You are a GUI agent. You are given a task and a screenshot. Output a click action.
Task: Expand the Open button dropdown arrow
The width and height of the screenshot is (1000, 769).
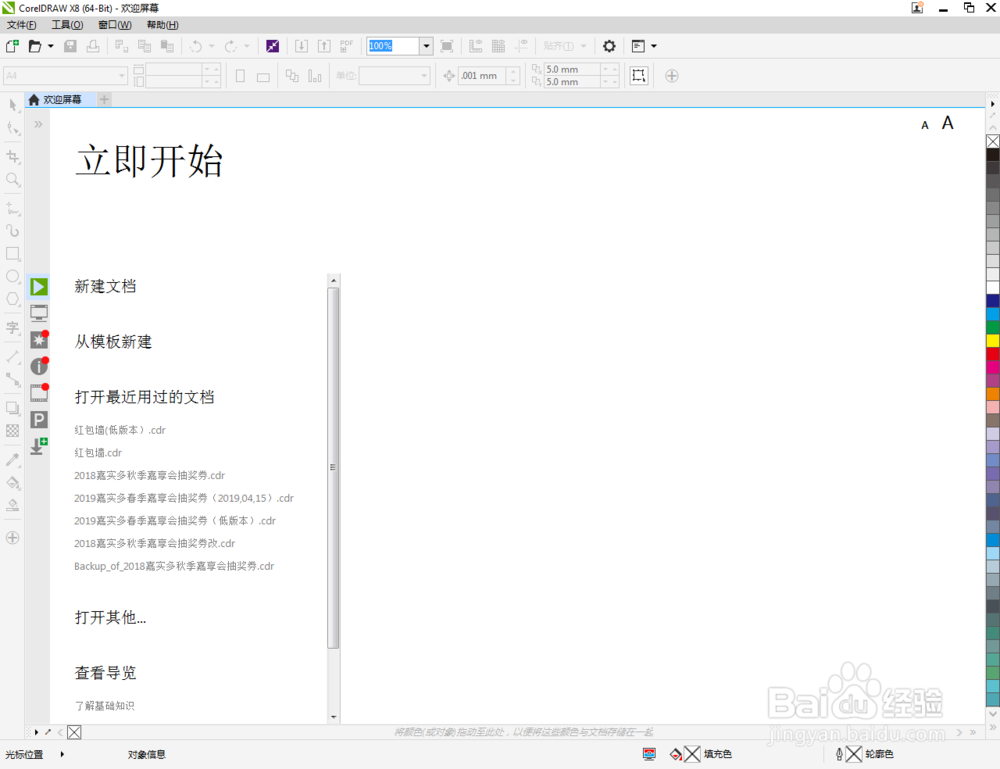click(51, 46)
